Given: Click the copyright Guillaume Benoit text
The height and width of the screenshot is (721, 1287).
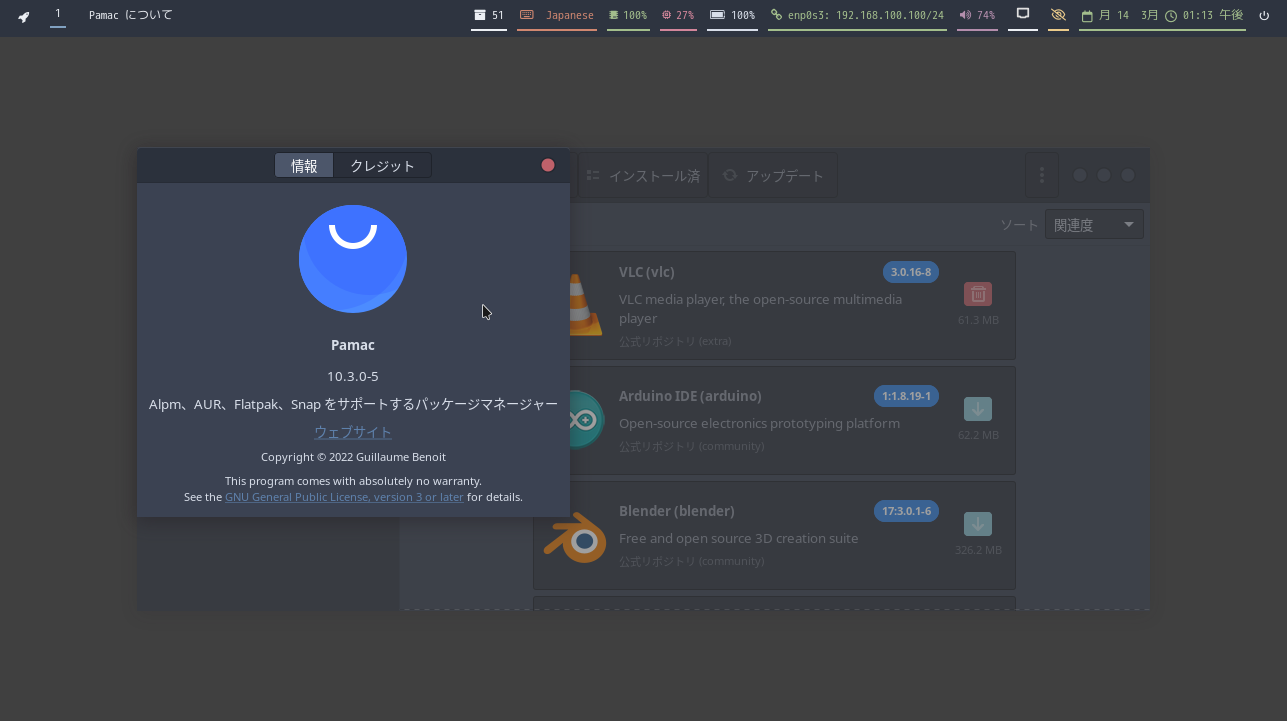Looking at the screenshot, I should tap(353, 457).
